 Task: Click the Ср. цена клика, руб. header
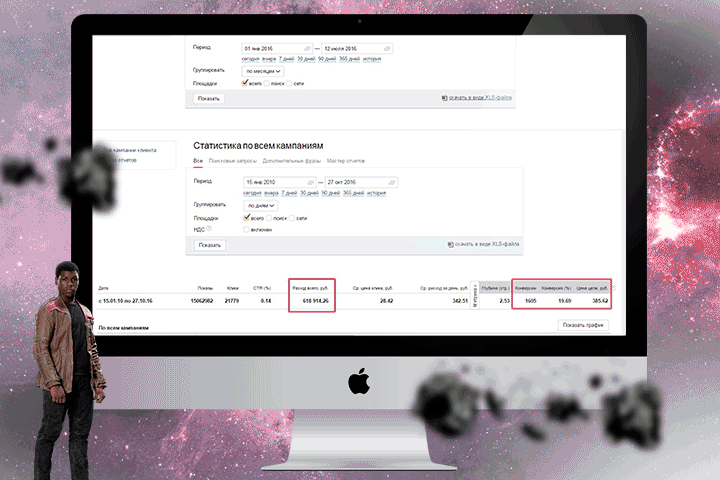372,288
